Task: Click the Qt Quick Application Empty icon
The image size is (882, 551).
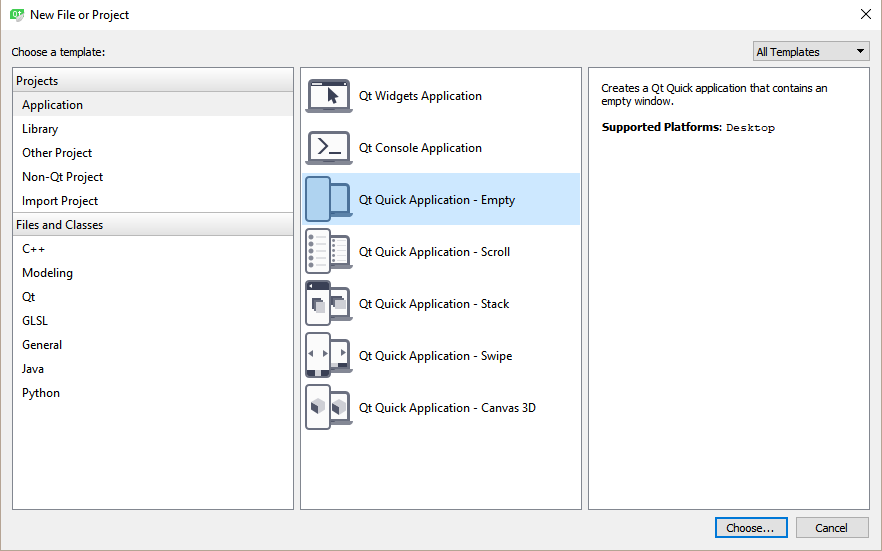Action: 328,200
